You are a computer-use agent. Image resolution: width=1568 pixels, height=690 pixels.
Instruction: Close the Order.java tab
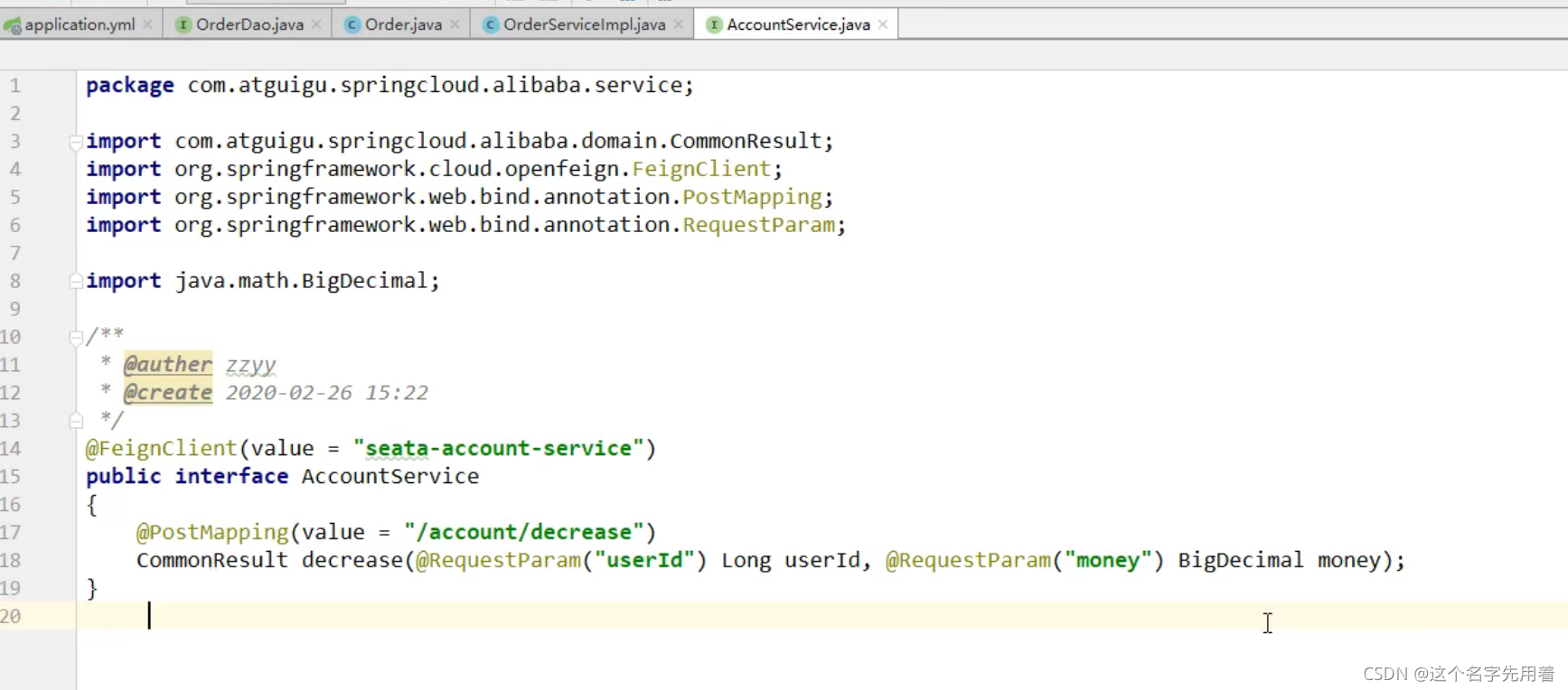click(455, 24)
